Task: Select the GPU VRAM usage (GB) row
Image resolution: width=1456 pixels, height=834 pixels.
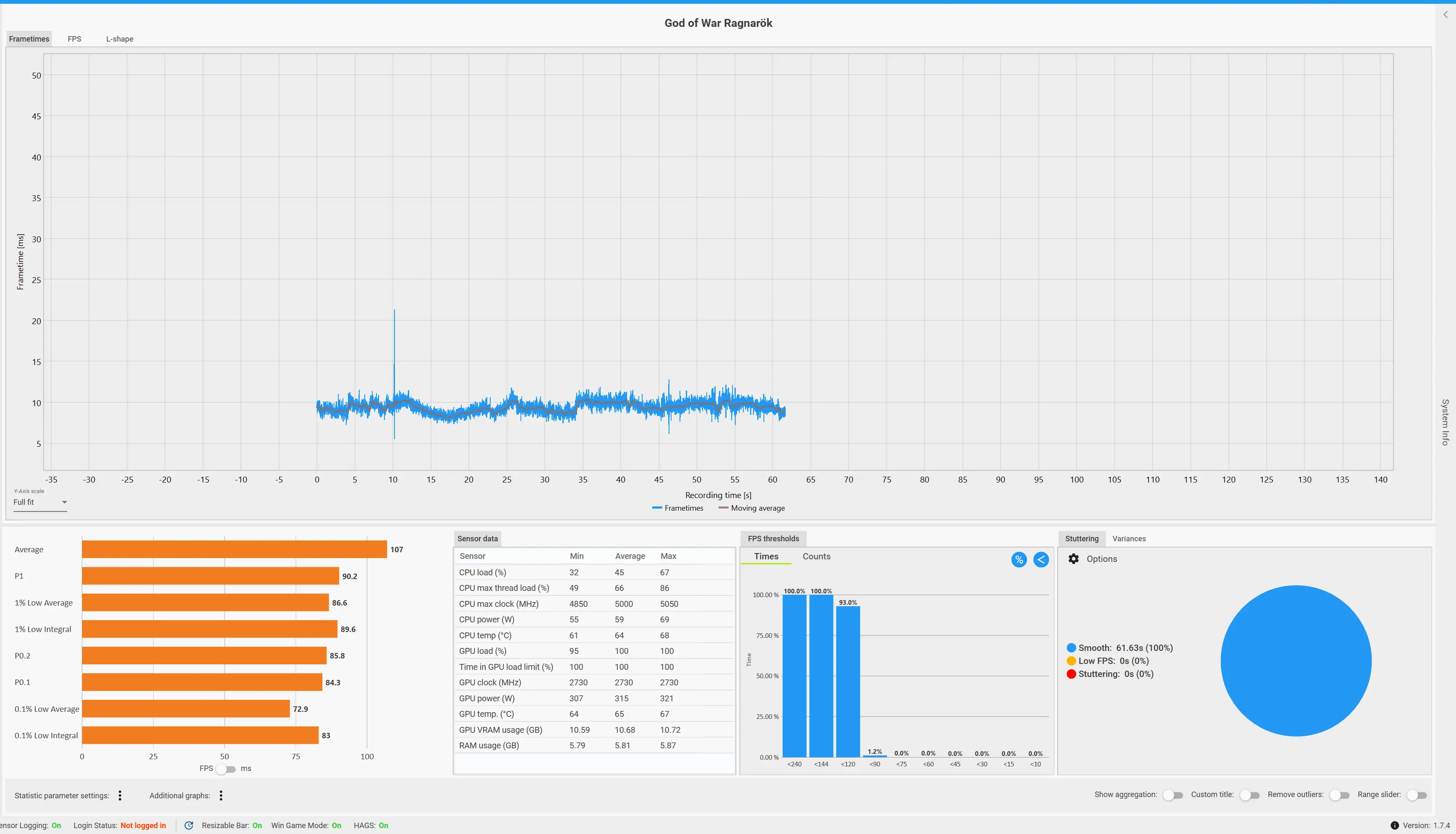Action: pos(595,730)
